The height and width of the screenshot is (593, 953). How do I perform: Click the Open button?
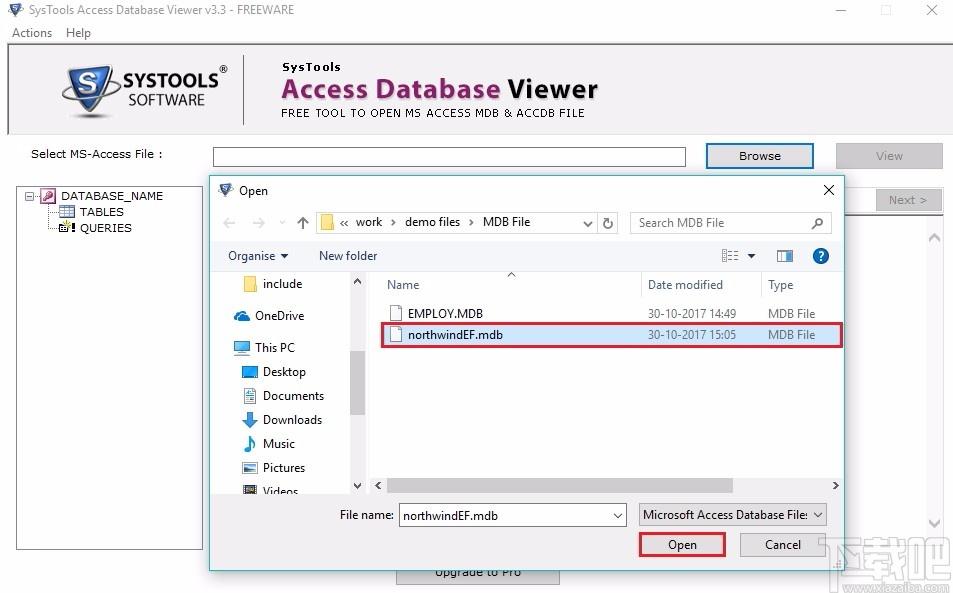682,544
